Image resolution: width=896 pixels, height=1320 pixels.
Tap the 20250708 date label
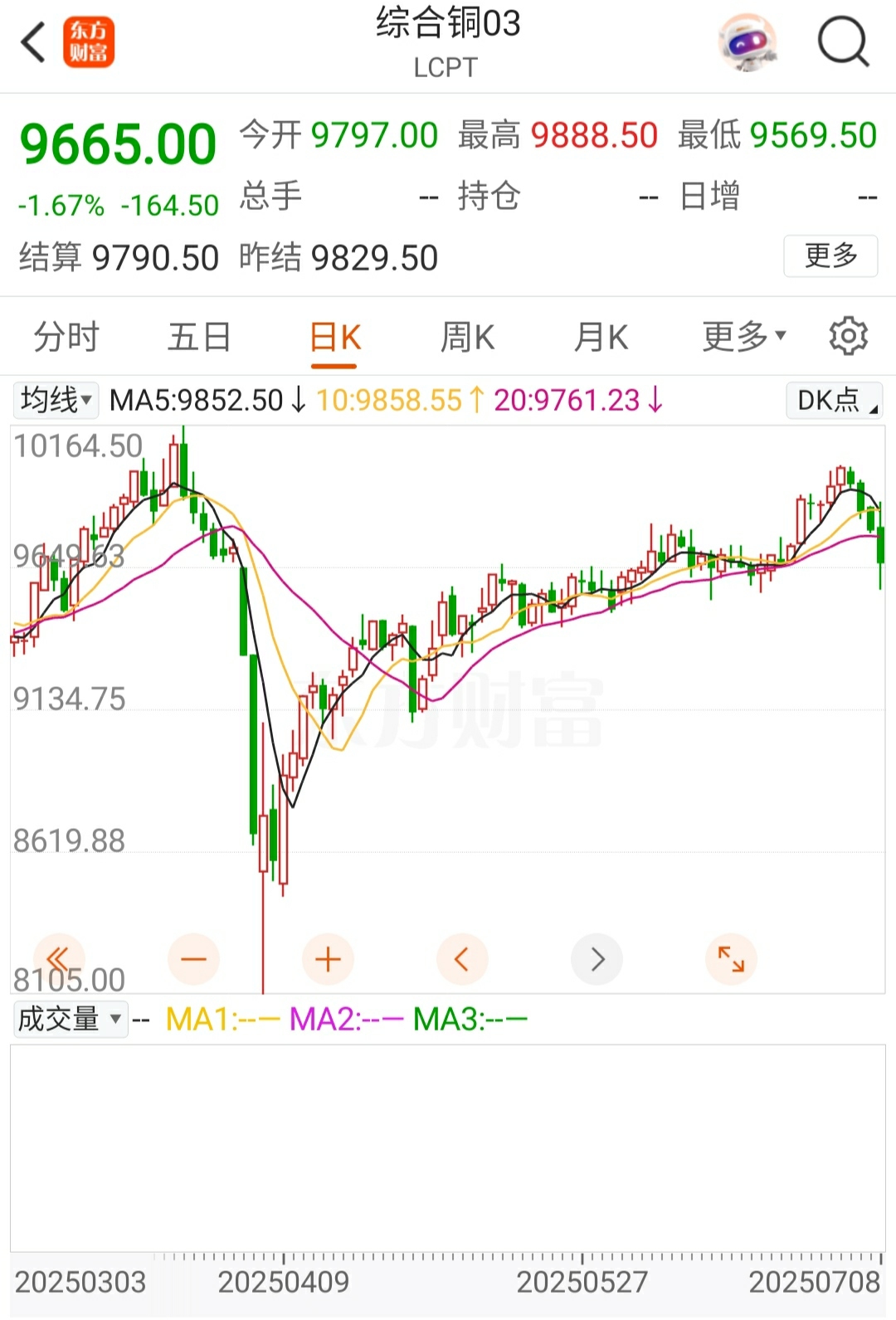coord(814,1283)
